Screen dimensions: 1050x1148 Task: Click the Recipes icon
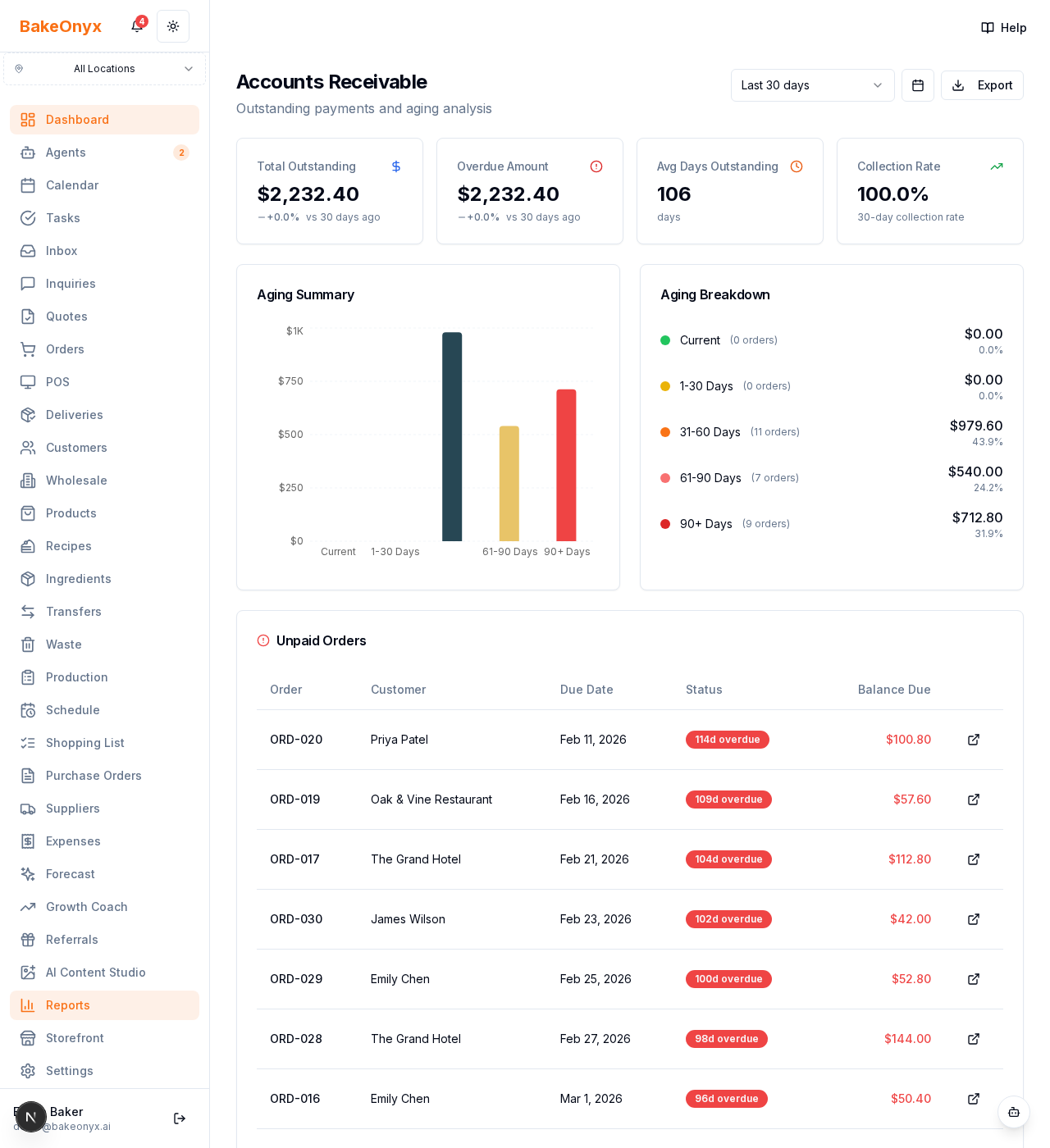coord(28,546)
